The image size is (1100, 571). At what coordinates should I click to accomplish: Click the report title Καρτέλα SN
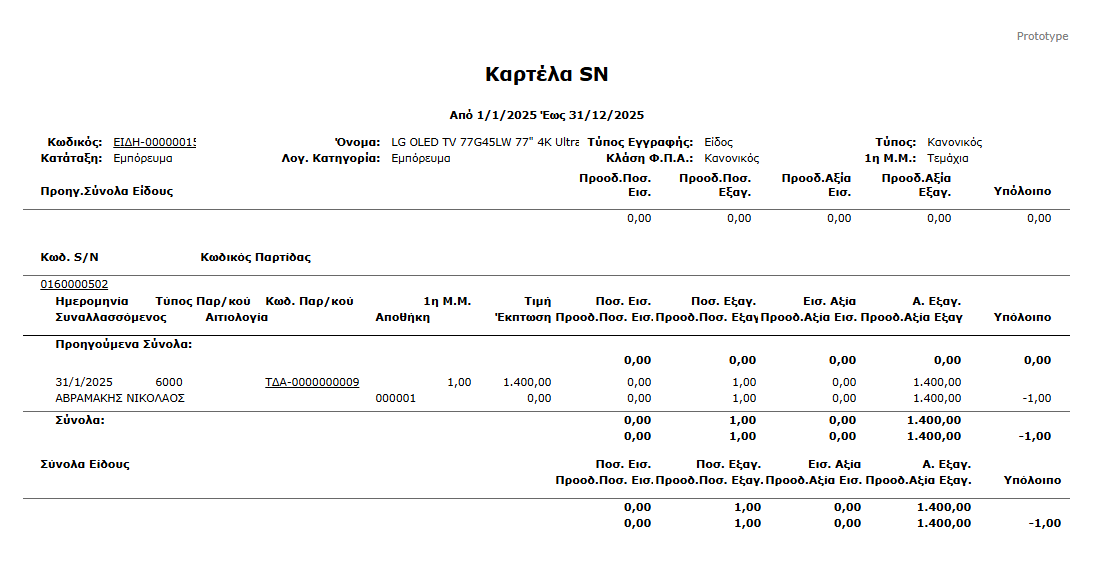(546, 74)
